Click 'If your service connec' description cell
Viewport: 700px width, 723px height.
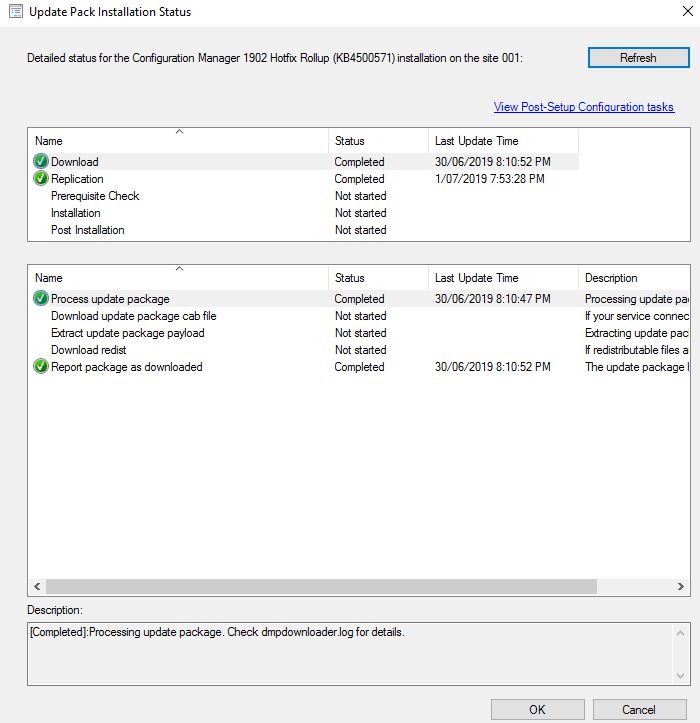click(637, 315)
